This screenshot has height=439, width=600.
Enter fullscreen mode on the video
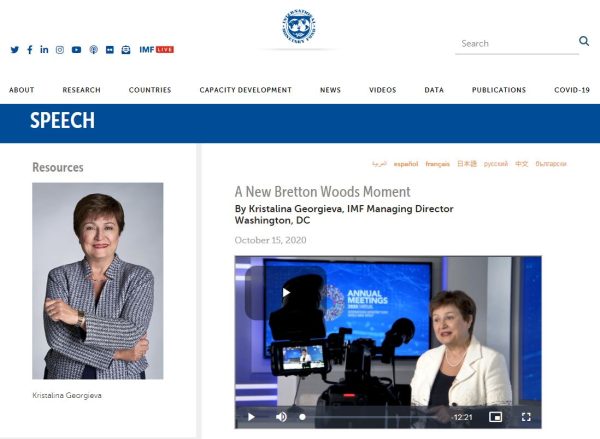coord(526,416)
